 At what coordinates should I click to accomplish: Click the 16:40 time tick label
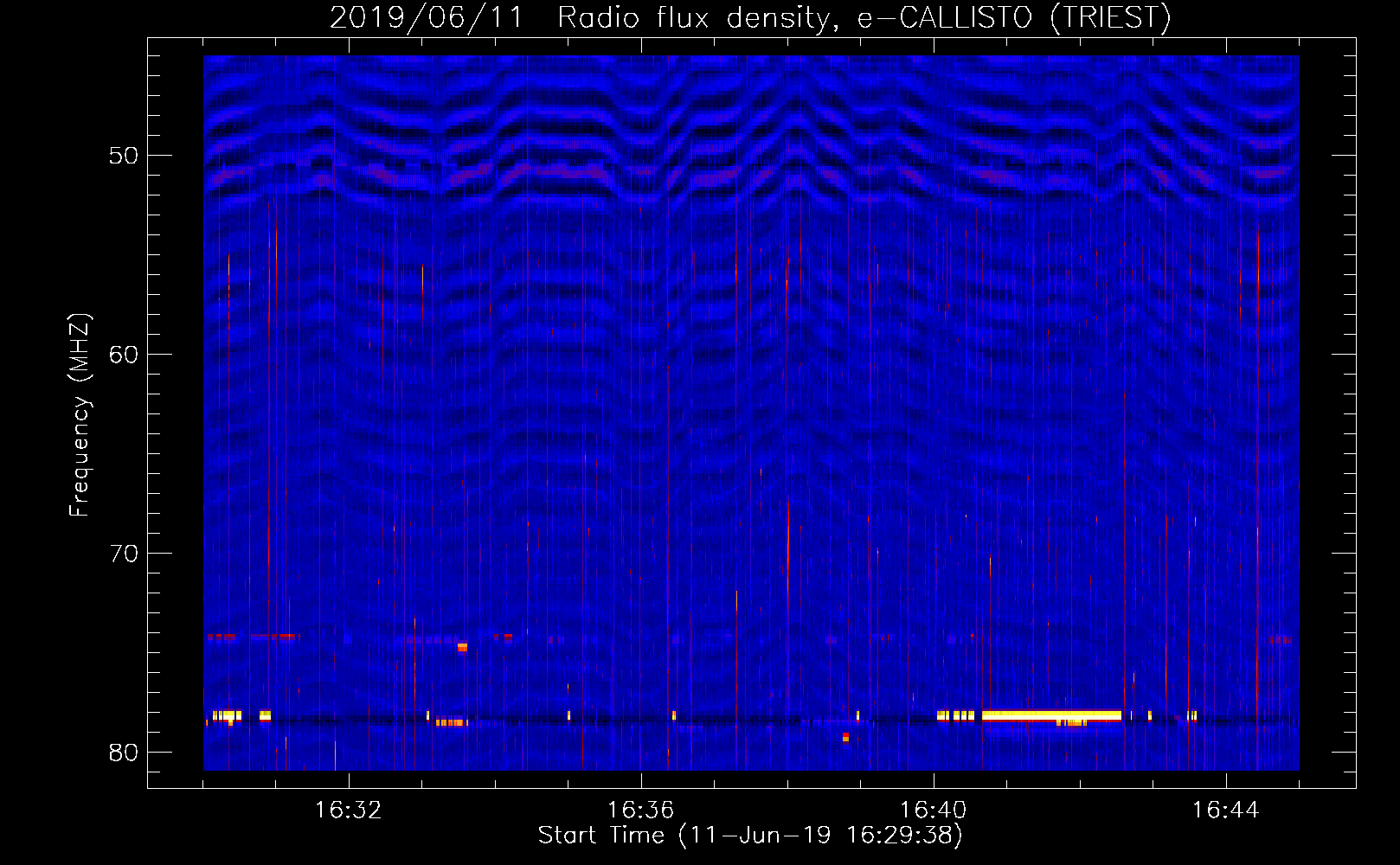pyautogui.click(x=933, y=811)
